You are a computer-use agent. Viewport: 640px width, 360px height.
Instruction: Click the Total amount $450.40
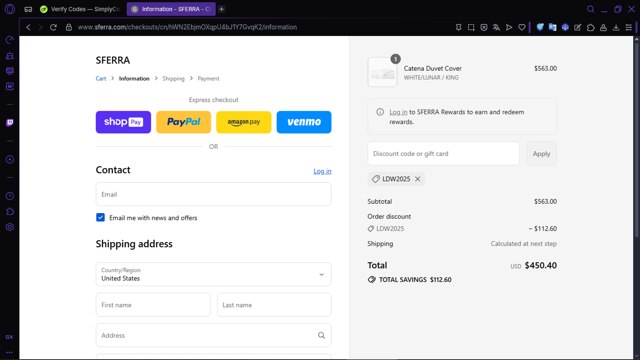(x=540, y=265)
